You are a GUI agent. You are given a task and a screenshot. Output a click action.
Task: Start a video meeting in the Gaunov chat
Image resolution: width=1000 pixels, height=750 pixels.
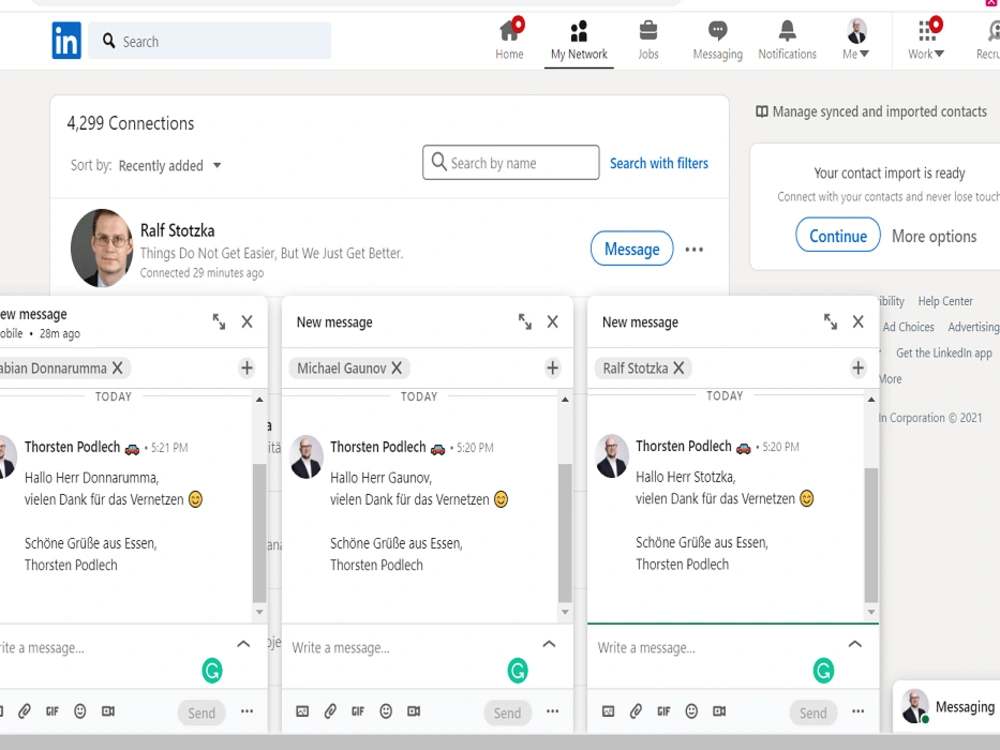(414, 711)
